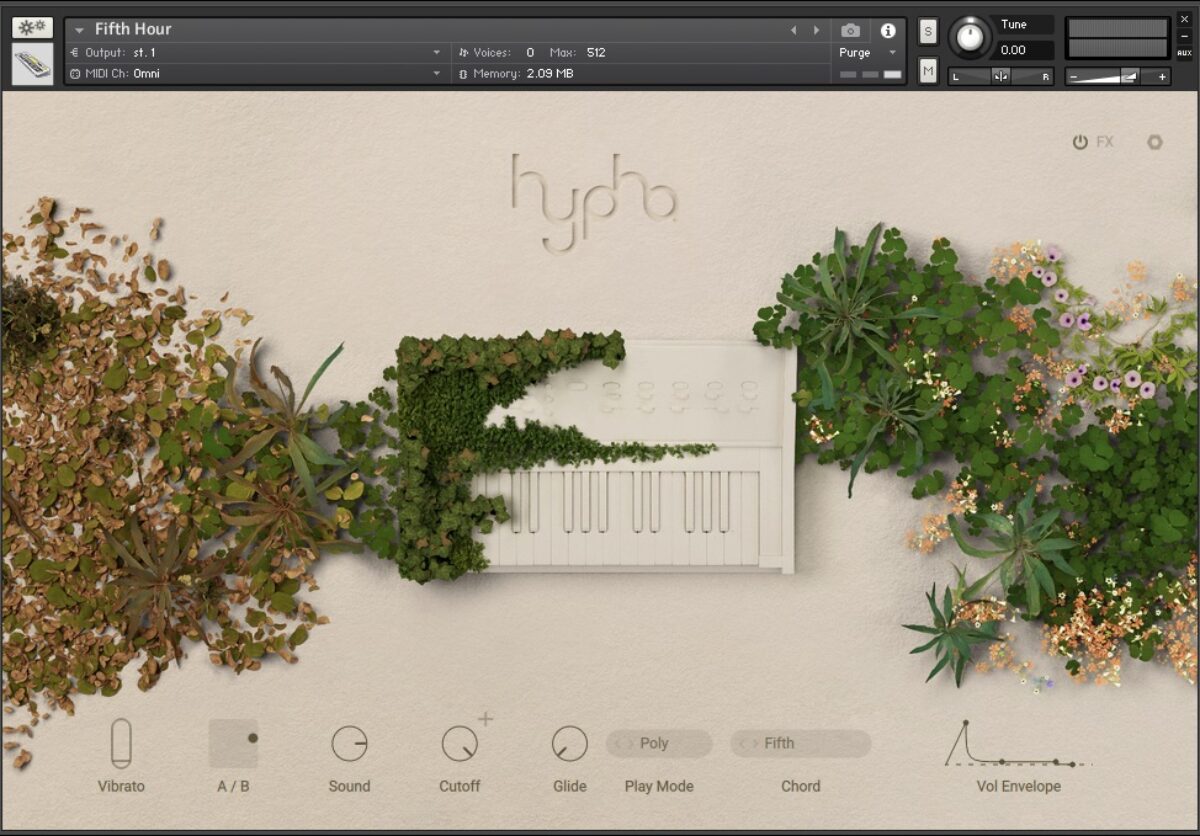1200x836 pixels.
Task: Click the Chord label
Action: (801, 786)
